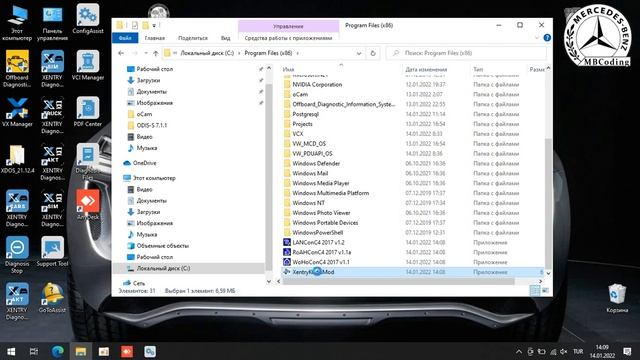Screen dimensions: 640x360
Task: Expand the ribbon chevron
Action: tap(537, 38)
